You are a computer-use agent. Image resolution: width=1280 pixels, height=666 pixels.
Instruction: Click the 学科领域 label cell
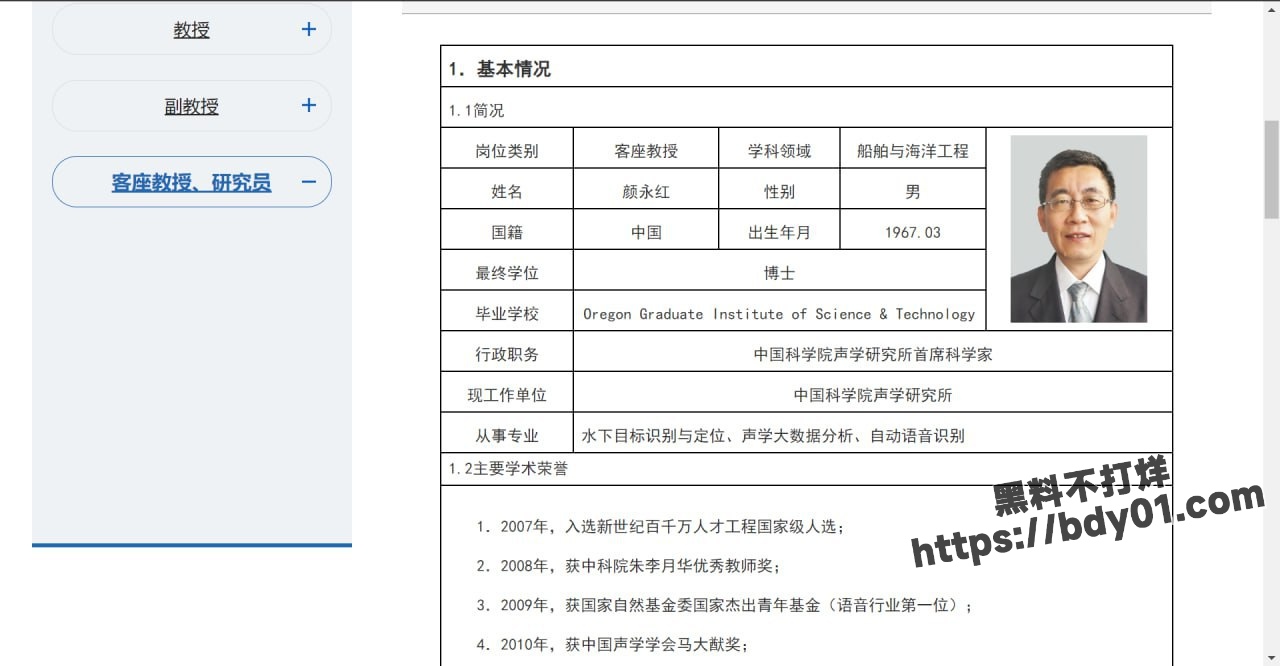click(779, 148)
